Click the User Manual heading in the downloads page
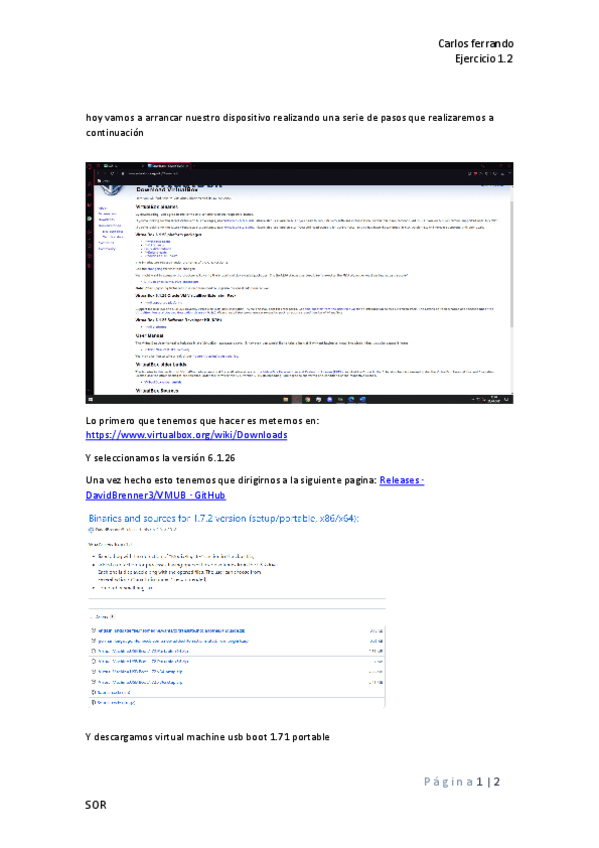 149,336
